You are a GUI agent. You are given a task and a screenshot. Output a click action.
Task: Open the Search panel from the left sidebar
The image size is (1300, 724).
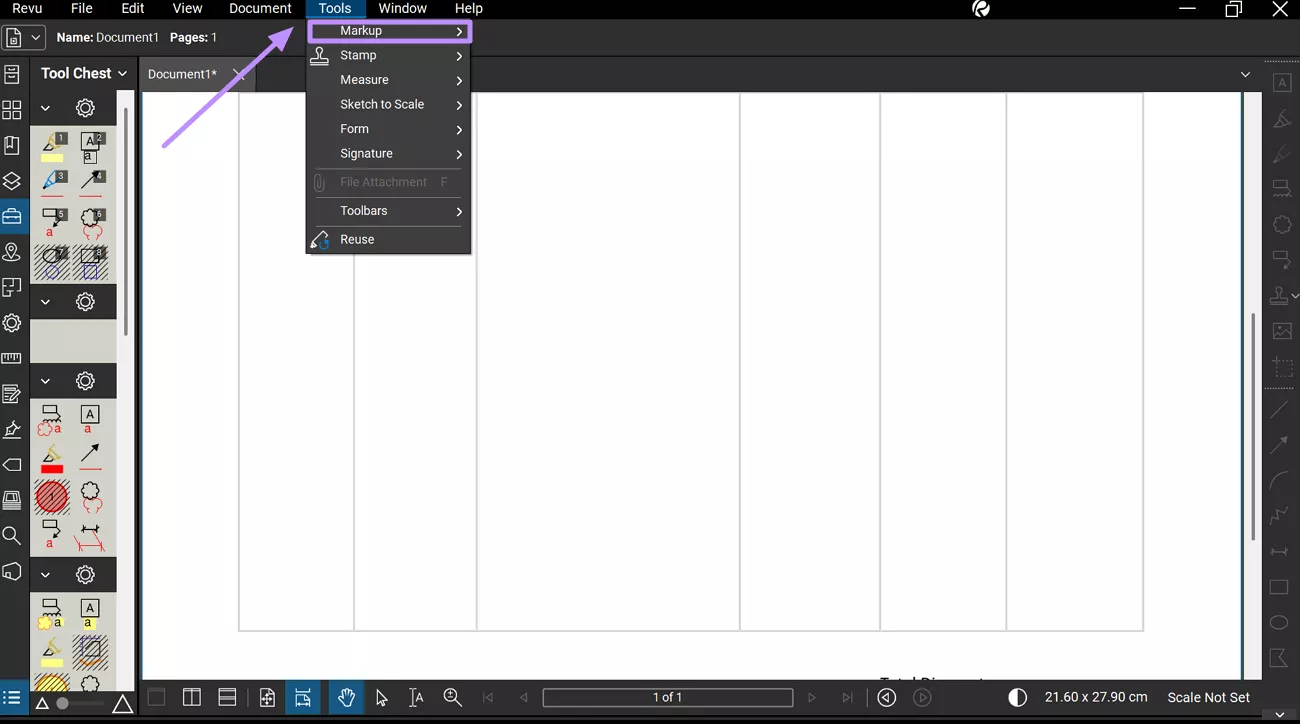(12, 536)
